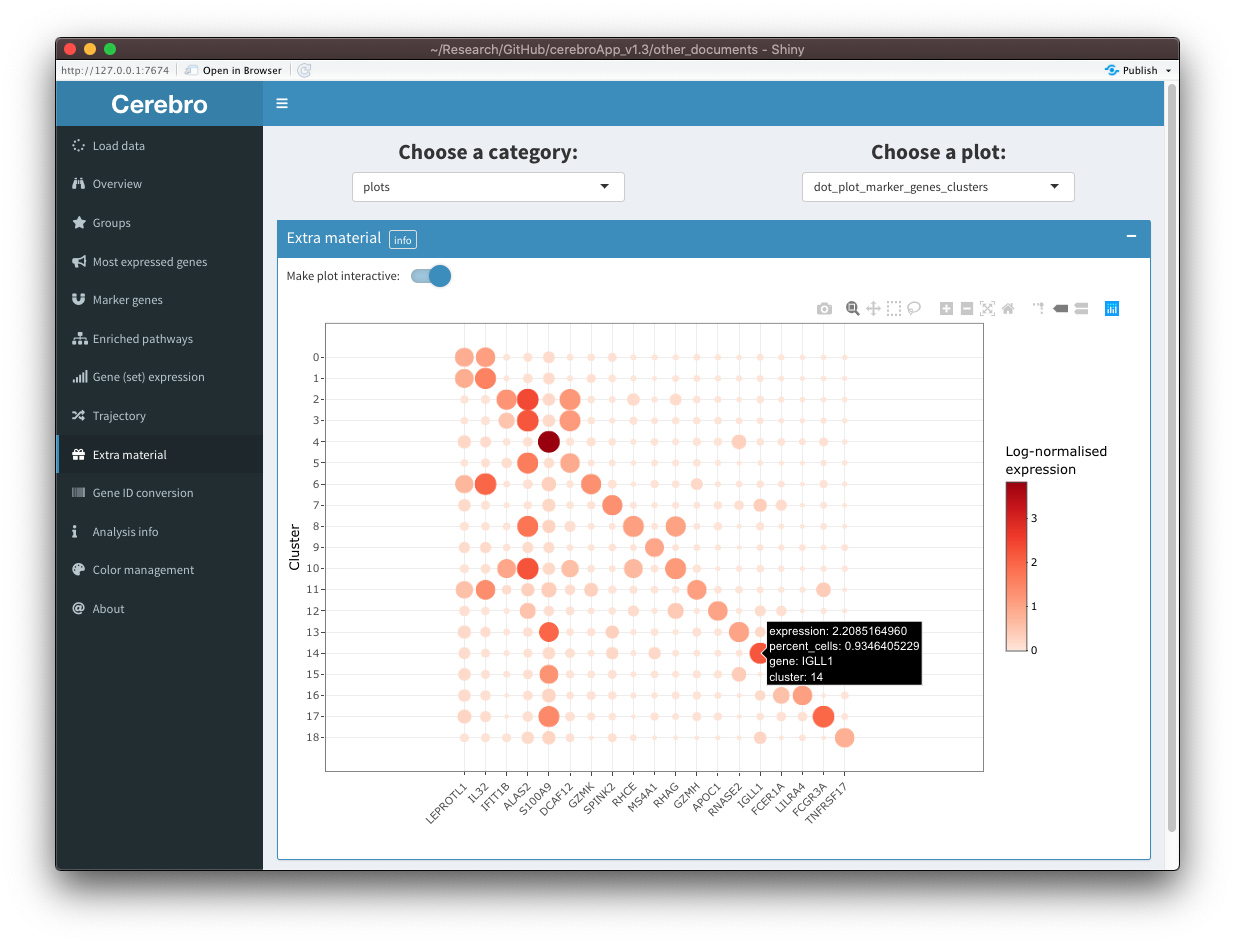This screenshot has width=1235, height=944.
Task: Download plot as PNG camera icon
Action: tap(824, 309)
